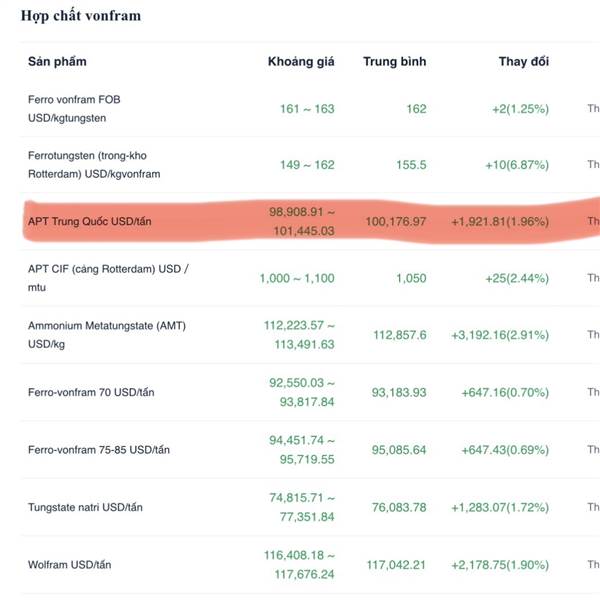Image resolution: width=600 pixels, height=600 pixels.
Task: Open Wolfram USD/tấn product
Action: click(70, 565)
